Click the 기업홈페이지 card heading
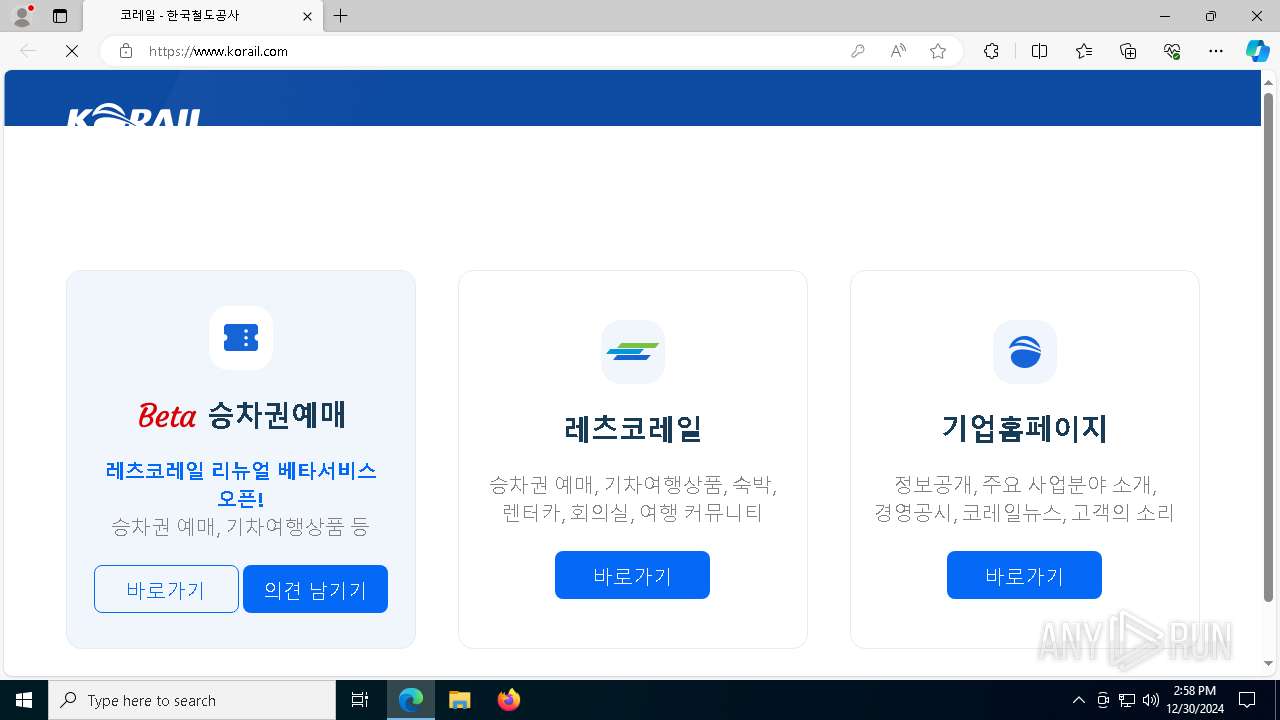The image size is (1280, 720). pyautogui.click(x=1025, y=428)
